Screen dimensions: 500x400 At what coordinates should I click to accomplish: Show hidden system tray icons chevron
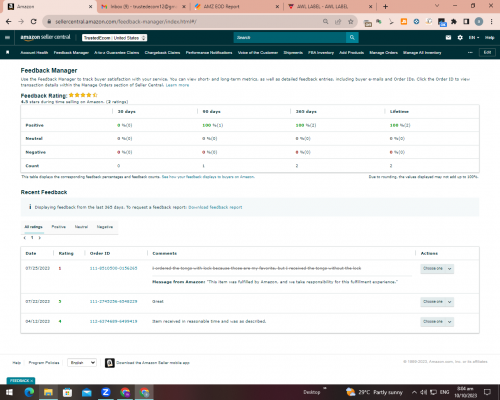pos(414,392)
